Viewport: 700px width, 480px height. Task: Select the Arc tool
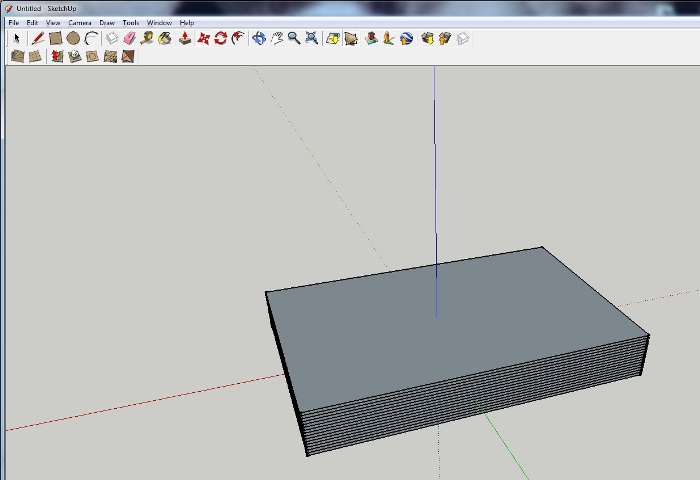tap(91, 39)
